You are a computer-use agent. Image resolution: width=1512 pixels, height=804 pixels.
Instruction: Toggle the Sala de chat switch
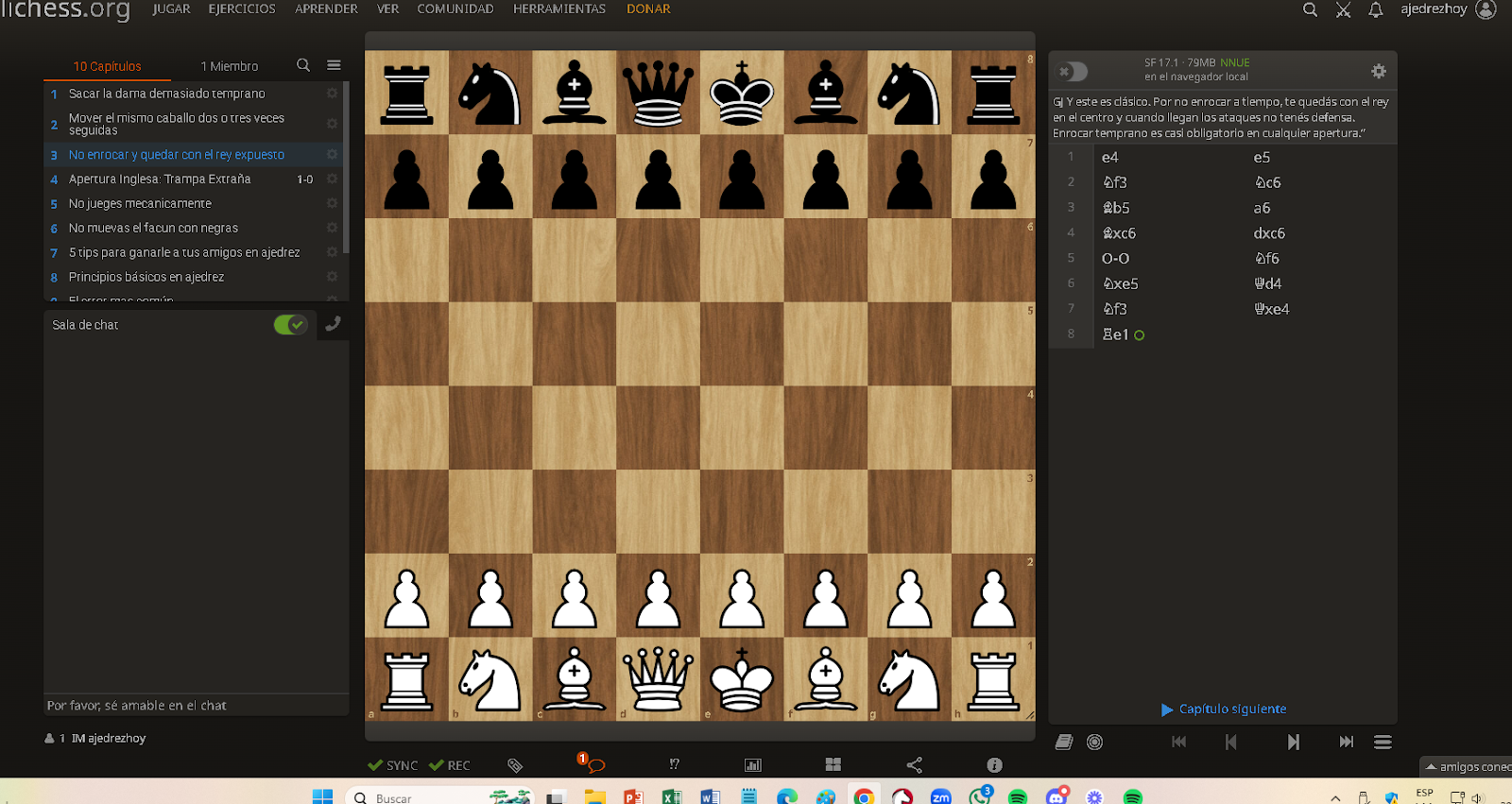(x=291, y=325)
